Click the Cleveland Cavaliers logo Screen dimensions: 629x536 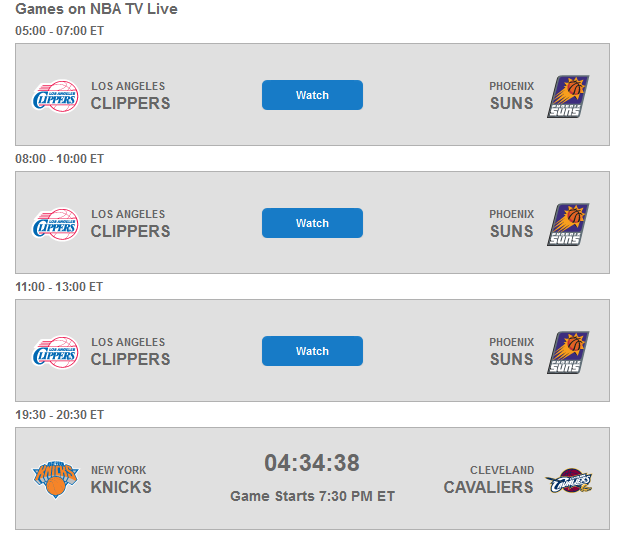tap(569, 481)
